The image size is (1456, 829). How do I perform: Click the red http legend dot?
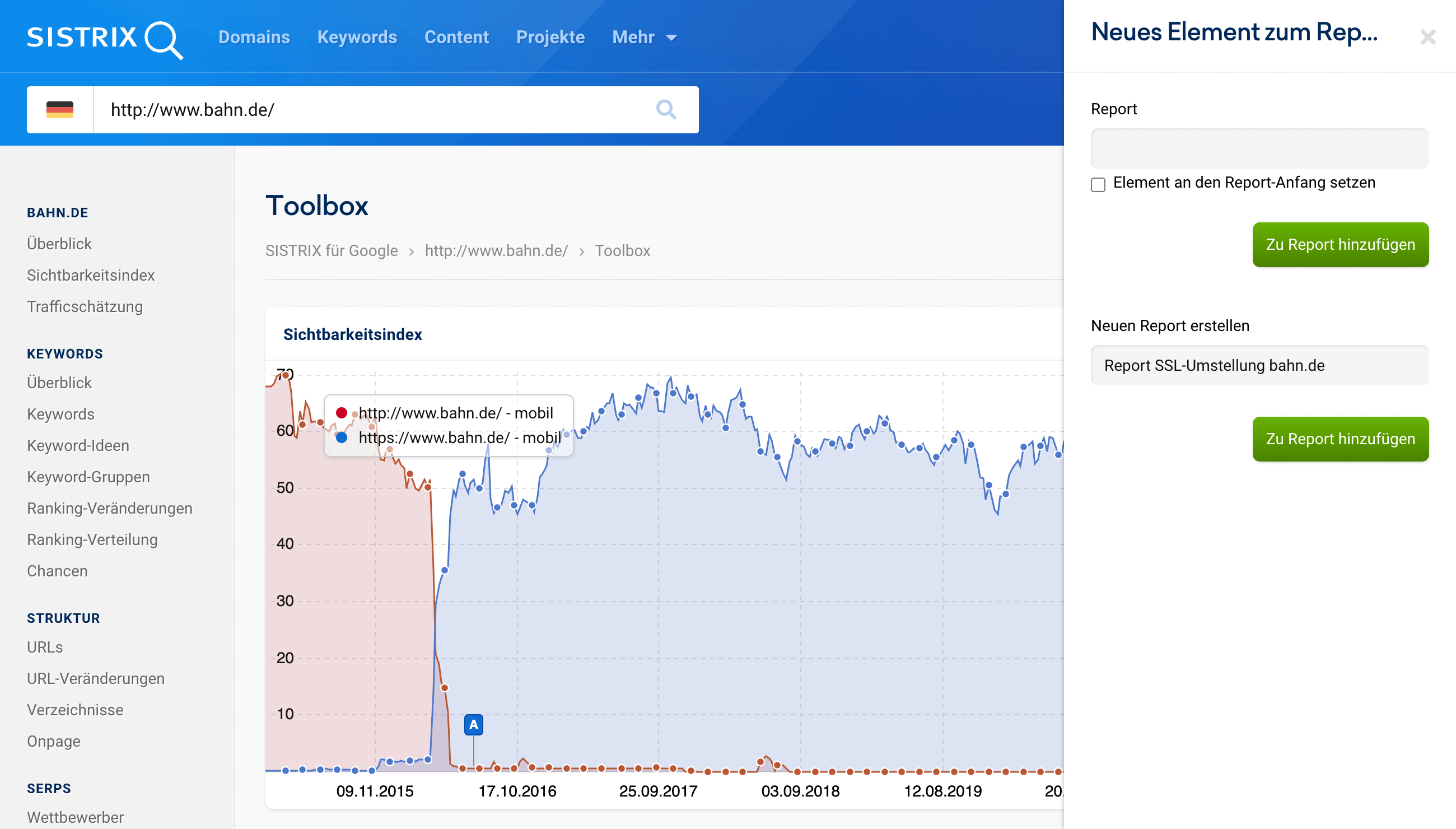[x=342, y=413]
